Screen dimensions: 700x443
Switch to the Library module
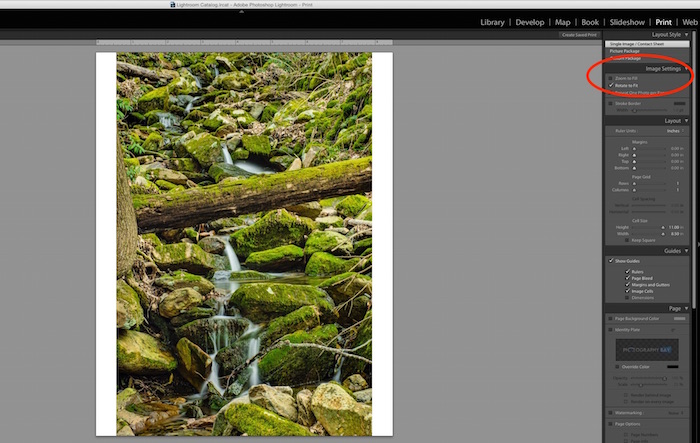tap(492, 21)
